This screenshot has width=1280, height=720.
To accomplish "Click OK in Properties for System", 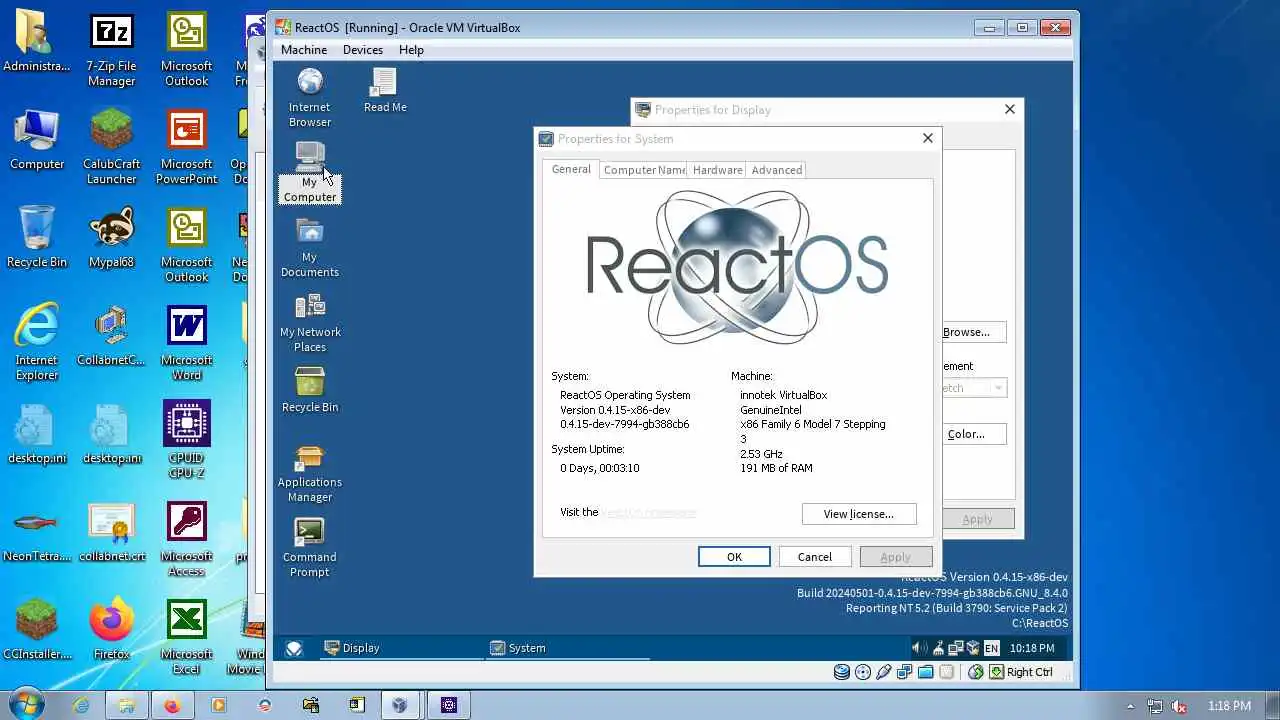I will tap(734, 557).
